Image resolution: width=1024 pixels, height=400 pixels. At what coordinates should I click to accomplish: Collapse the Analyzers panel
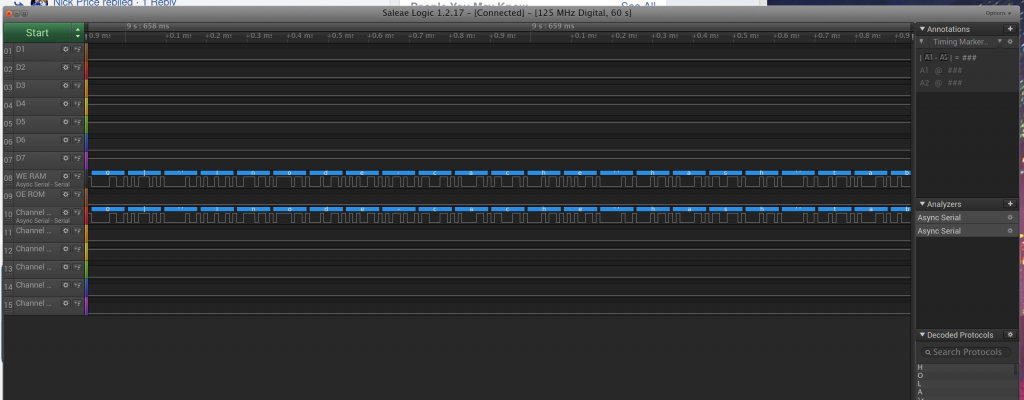(922, 204)
